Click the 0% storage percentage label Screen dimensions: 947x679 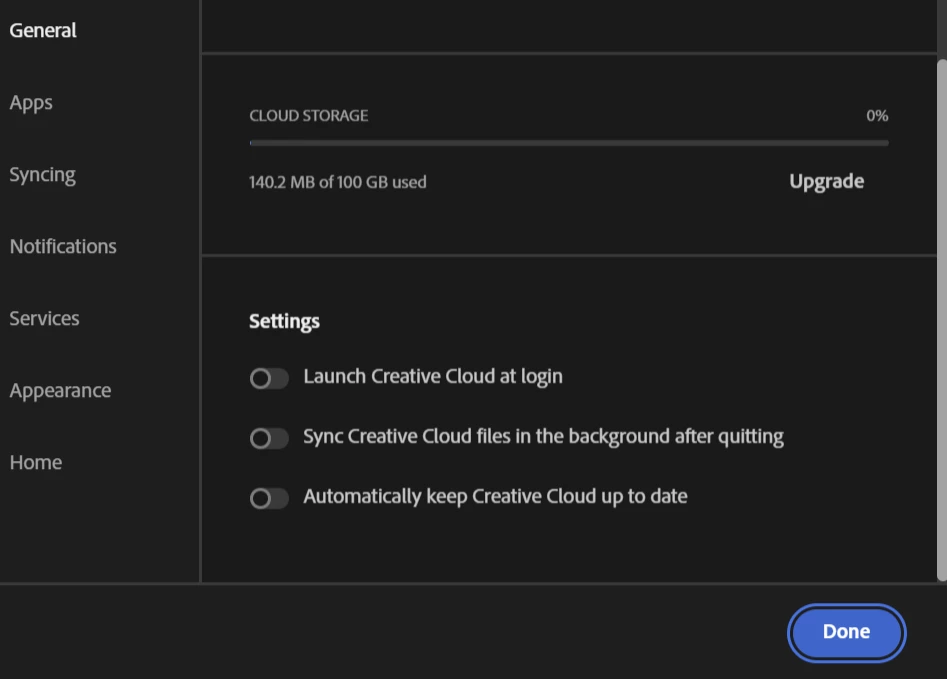click(877, 115)
